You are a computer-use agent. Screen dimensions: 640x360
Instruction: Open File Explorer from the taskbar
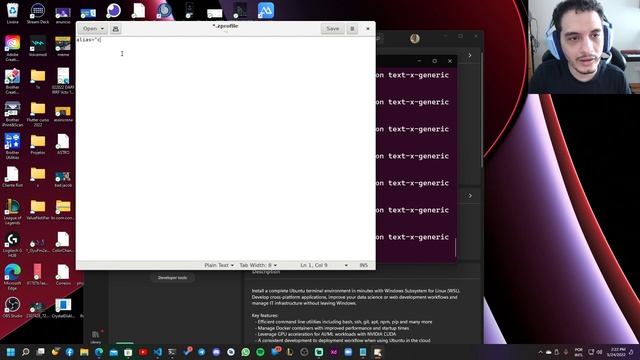coord(84,352)
